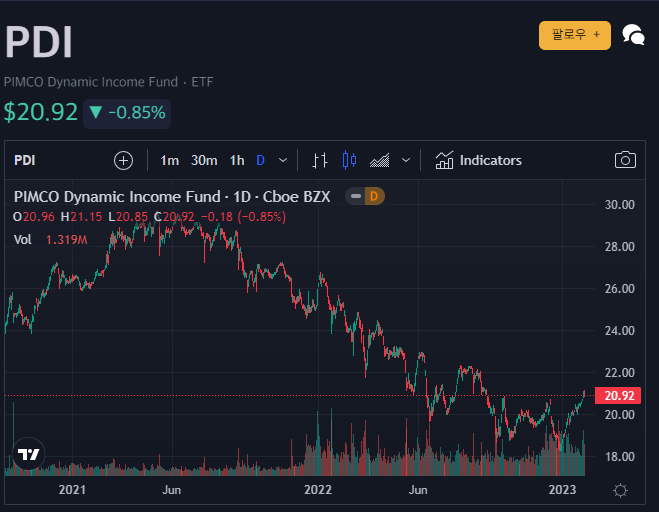
Task: Click the 18.00 price axis label
Action: (619, 457)
